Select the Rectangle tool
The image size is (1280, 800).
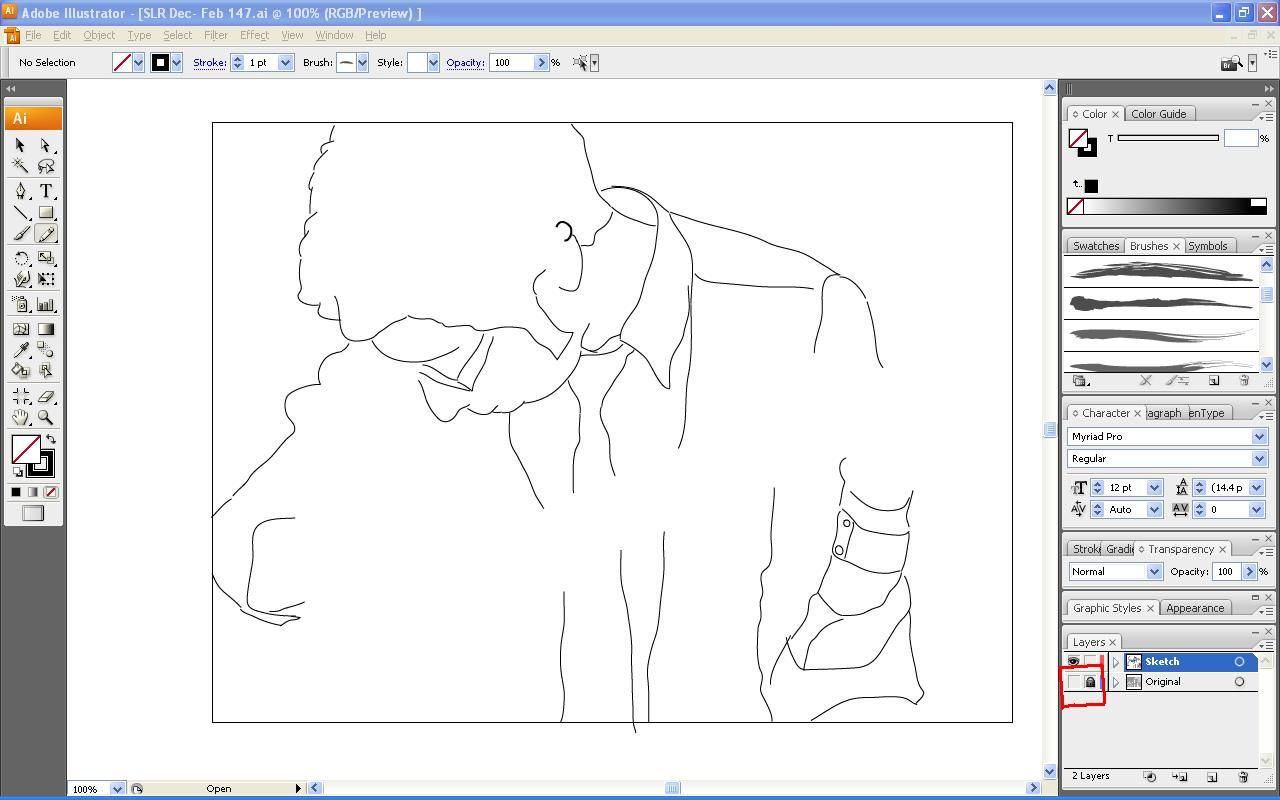pos(46,212)
